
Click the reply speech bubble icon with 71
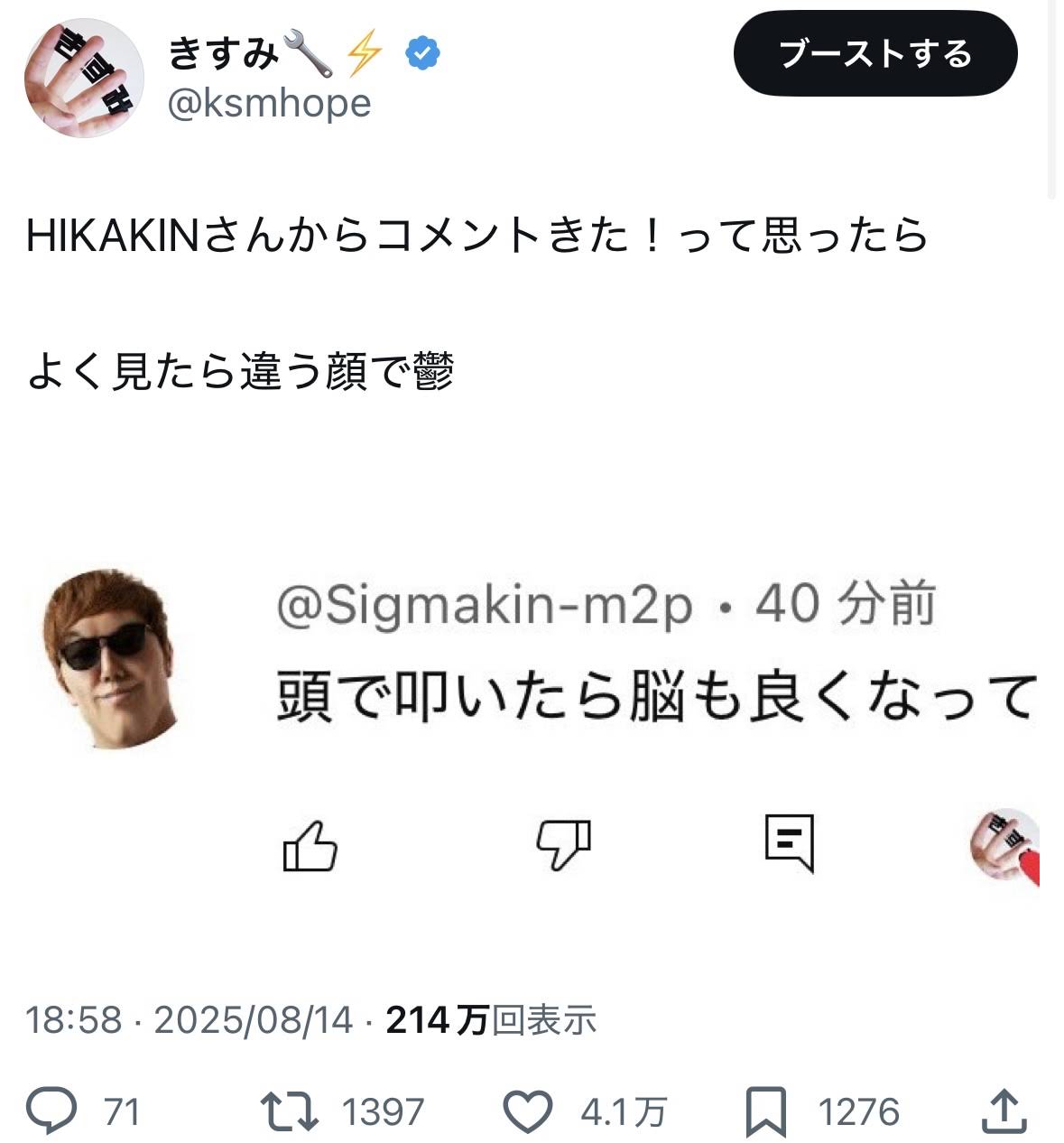(x=51, y=1110)
